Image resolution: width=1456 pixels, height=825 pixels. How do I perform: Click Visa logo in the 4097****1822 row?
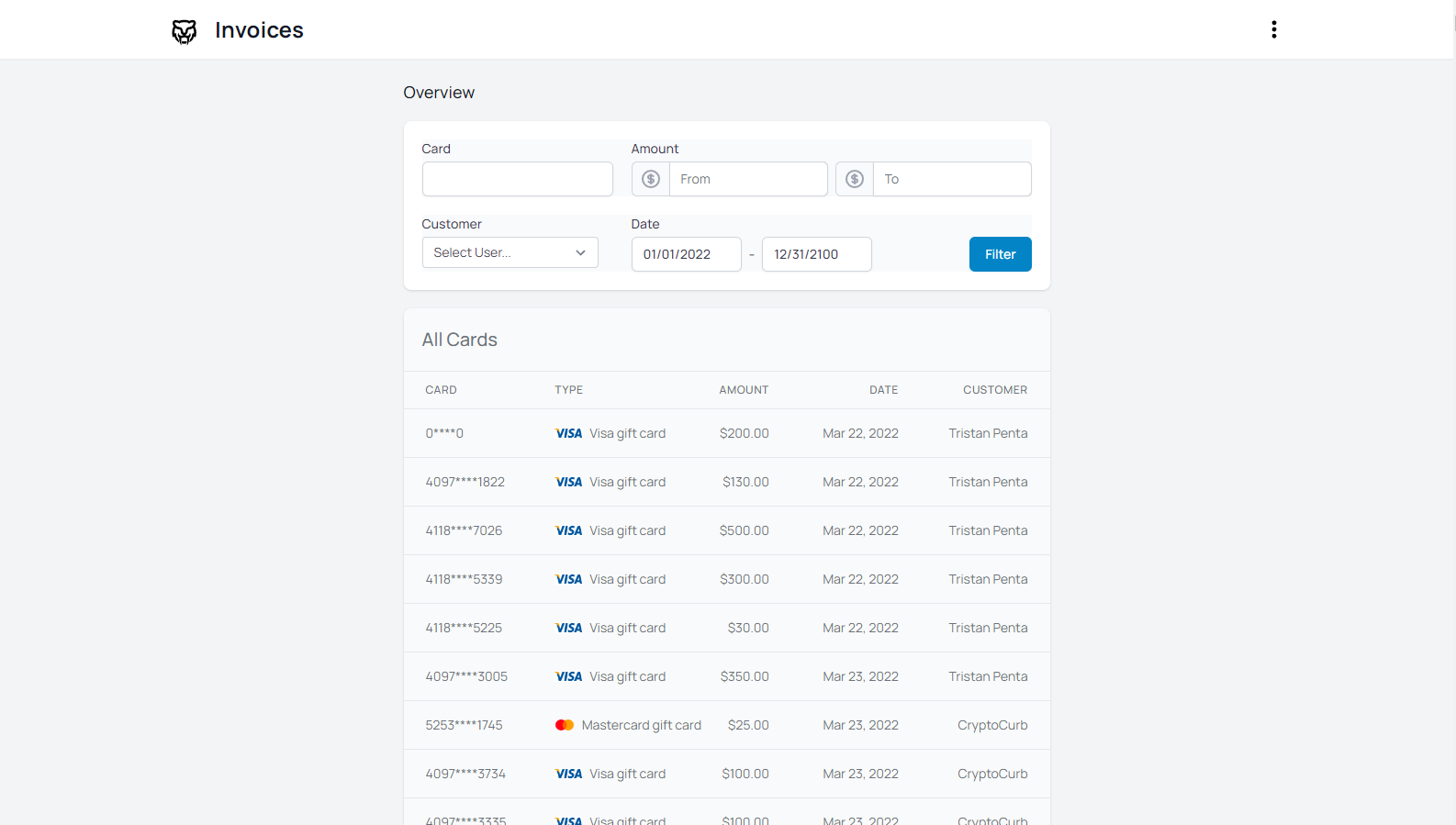point(569,482)
